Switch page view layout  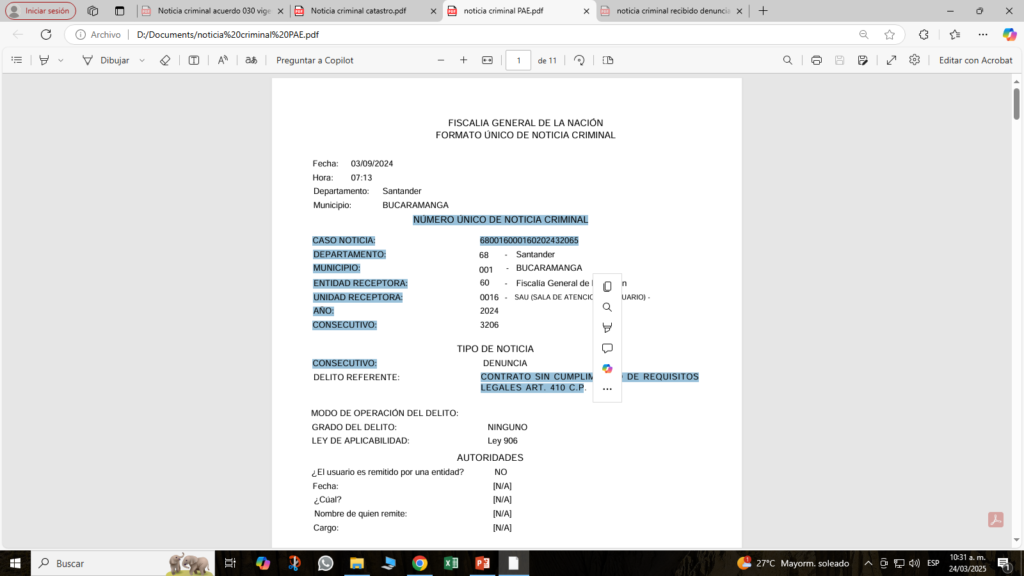608,60
